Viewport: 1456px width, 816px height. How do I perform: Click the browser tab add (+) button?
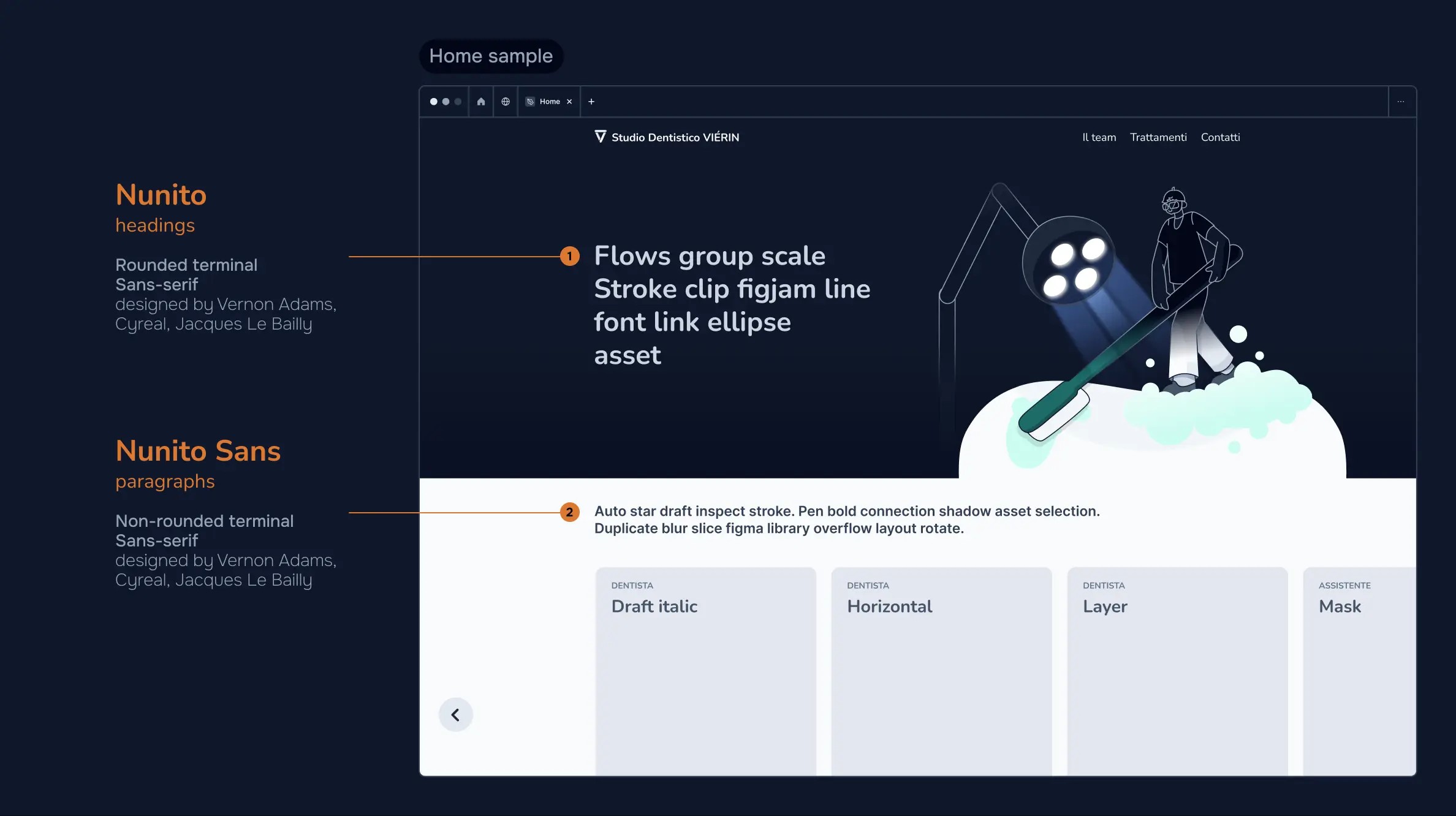point(590,101)
